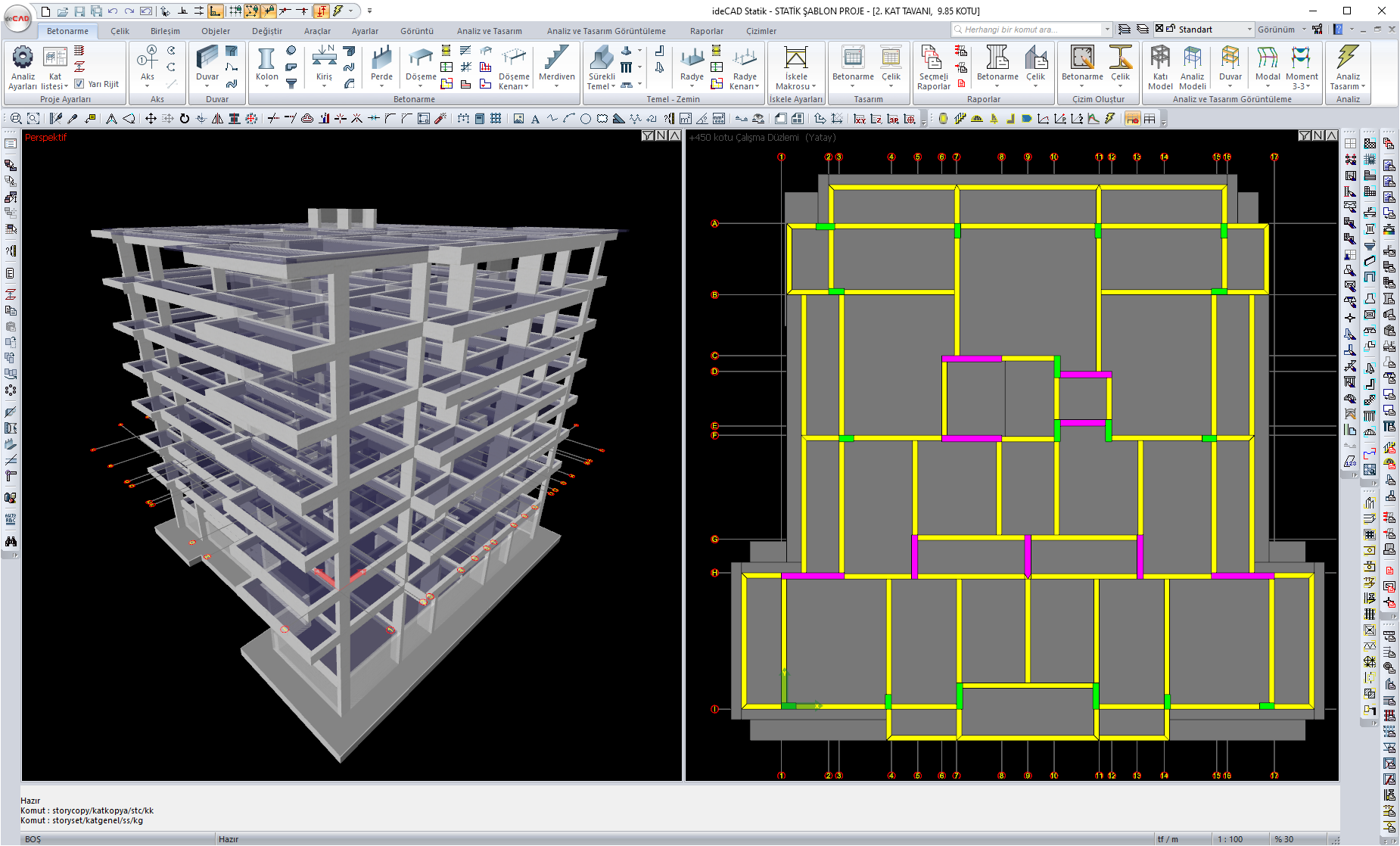Toggle the Yarı Rijit checkbox

pyautogui.click(x=79, y=84)
